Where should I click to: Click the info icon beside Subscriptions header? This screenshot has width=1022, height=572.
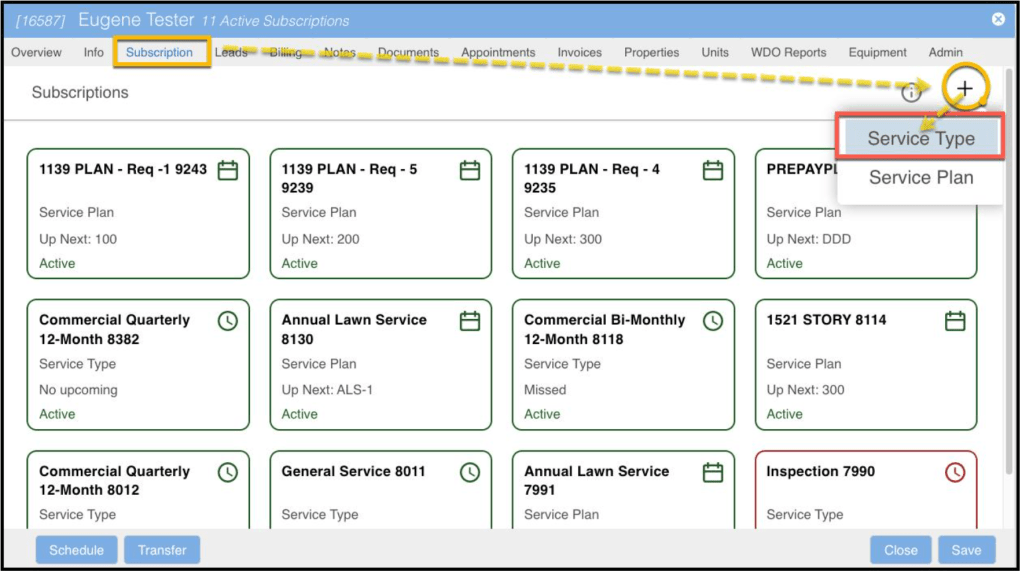point(911,93)
